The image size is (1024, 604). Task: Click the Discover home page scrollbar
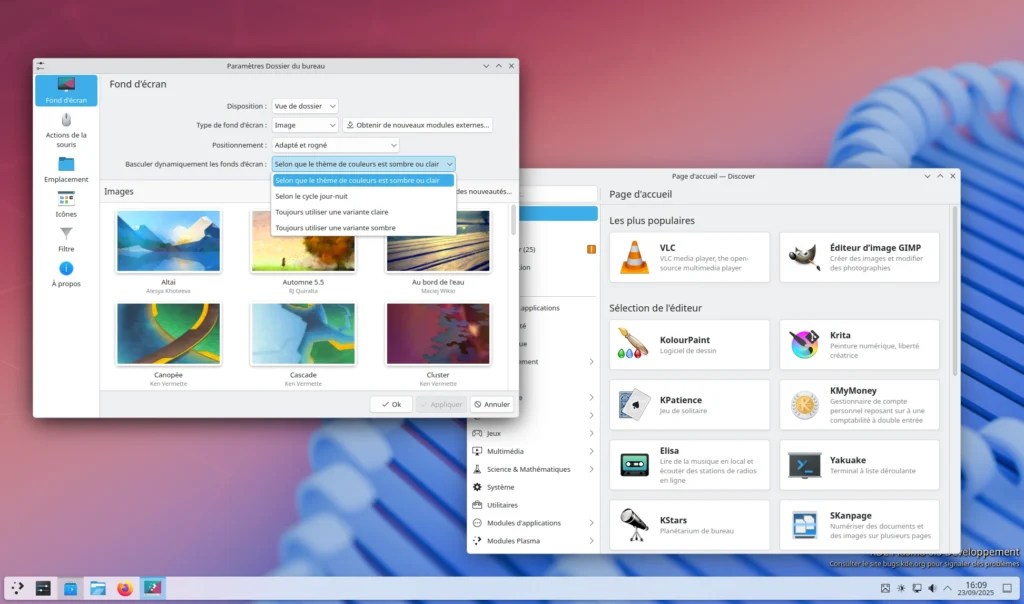click(955, 291)
